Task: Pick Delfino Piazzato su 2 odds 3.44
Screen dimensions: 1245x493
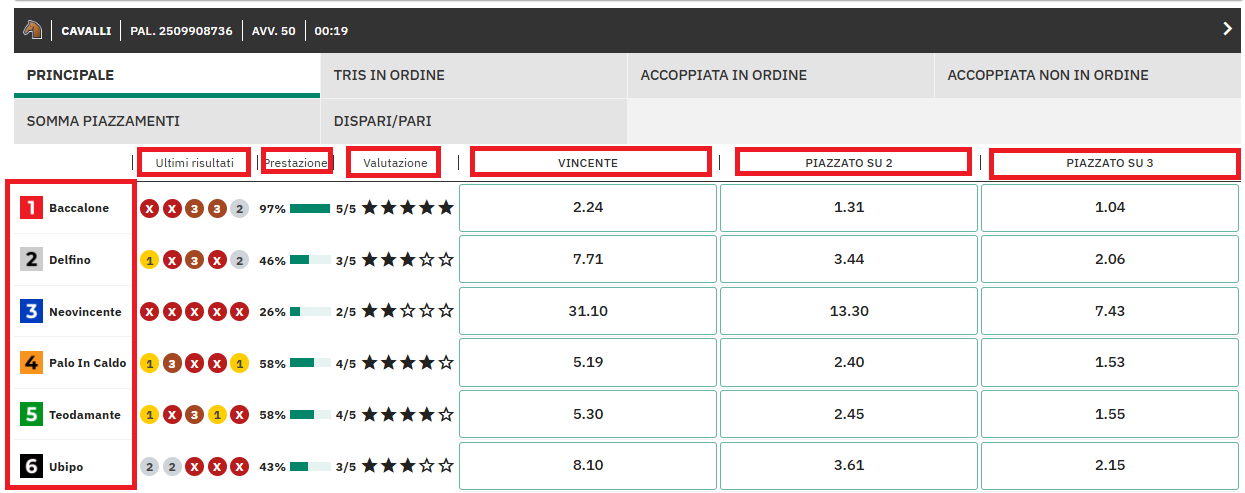Action: (x=849, y=259)
